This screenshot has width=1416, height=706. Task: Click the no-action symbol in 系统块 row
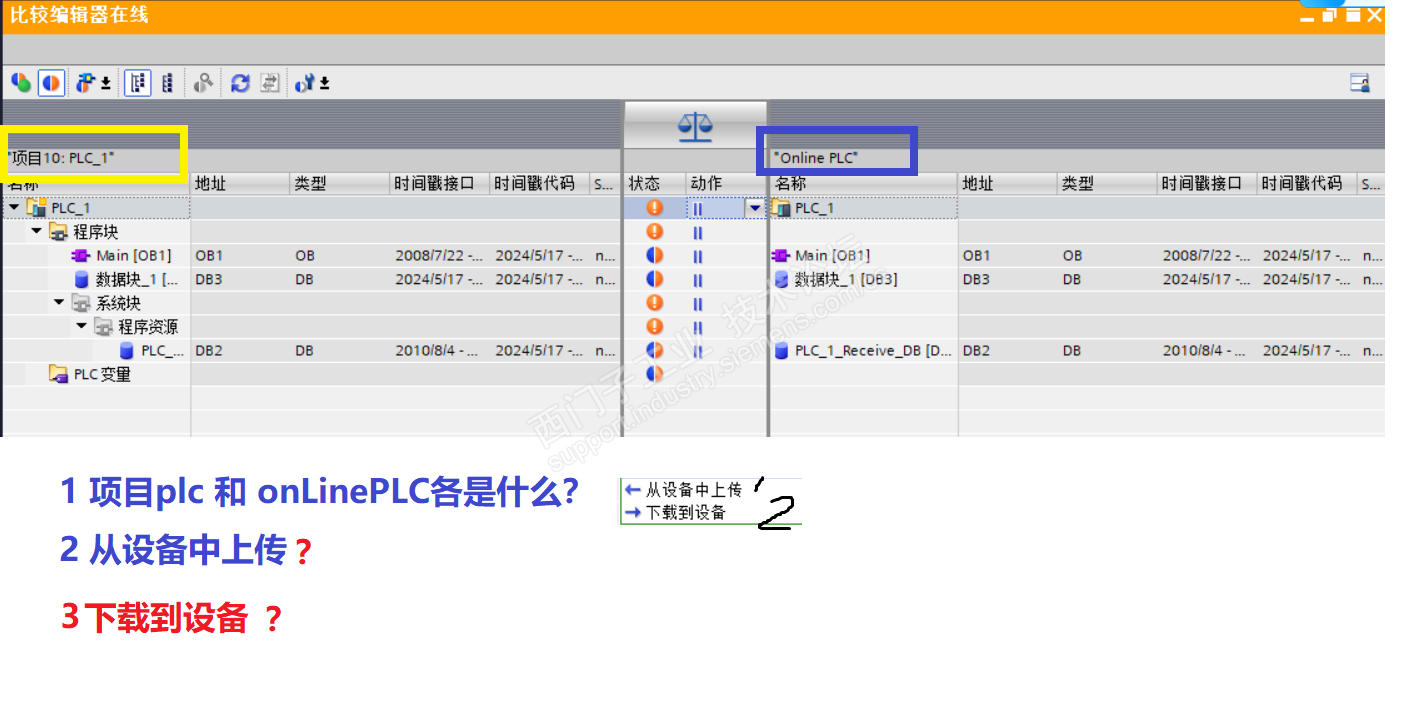click(x=698, y=304)
